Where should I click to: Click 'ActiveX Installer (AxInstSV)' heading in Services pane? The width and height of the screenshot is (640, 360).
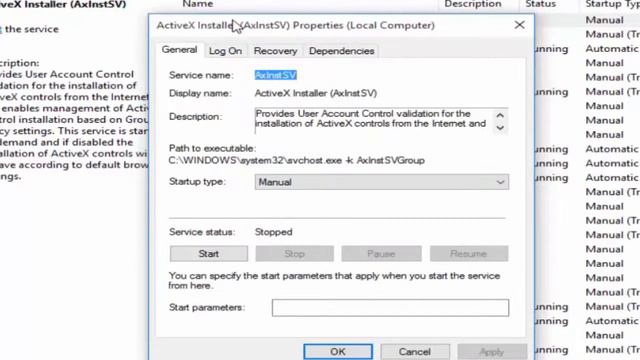tap(63, 4)
